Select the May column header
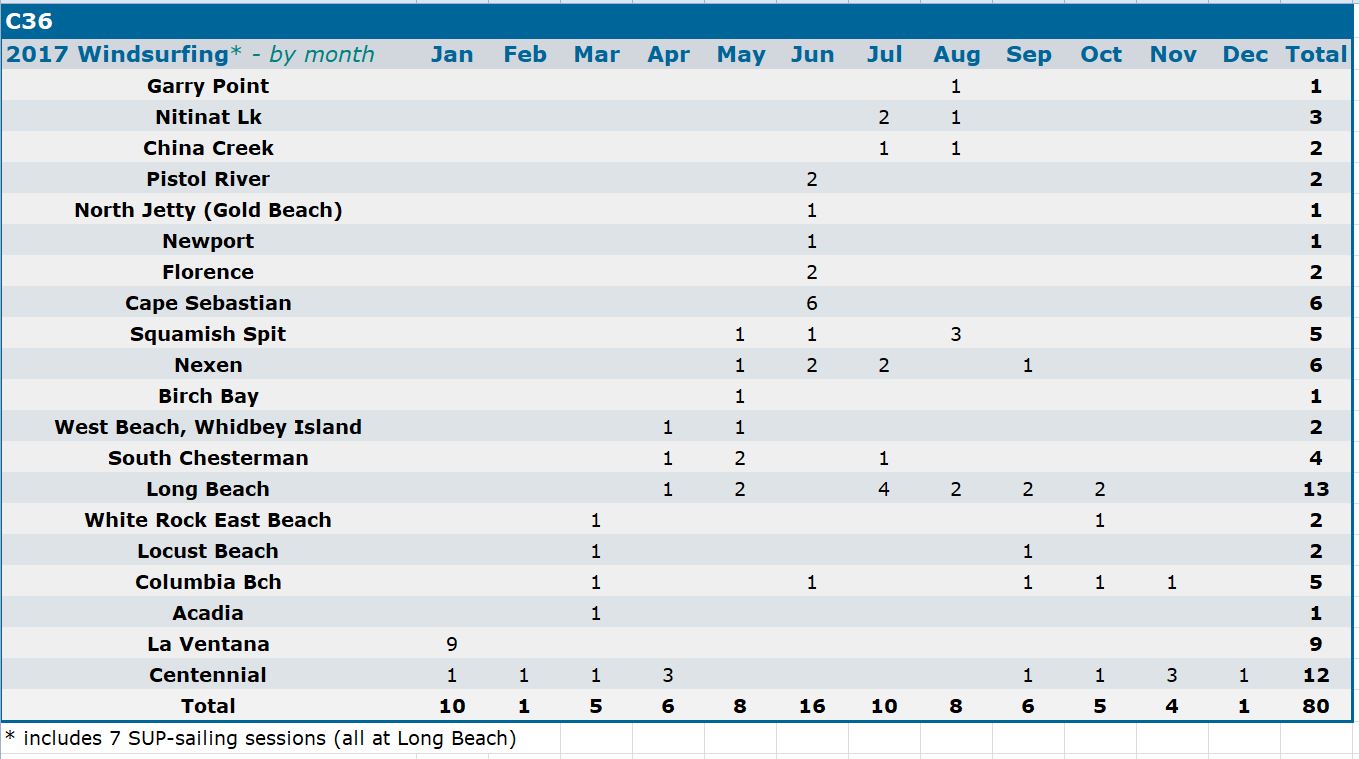Viewport: 1359px width, 759px height. click(740, 54)
